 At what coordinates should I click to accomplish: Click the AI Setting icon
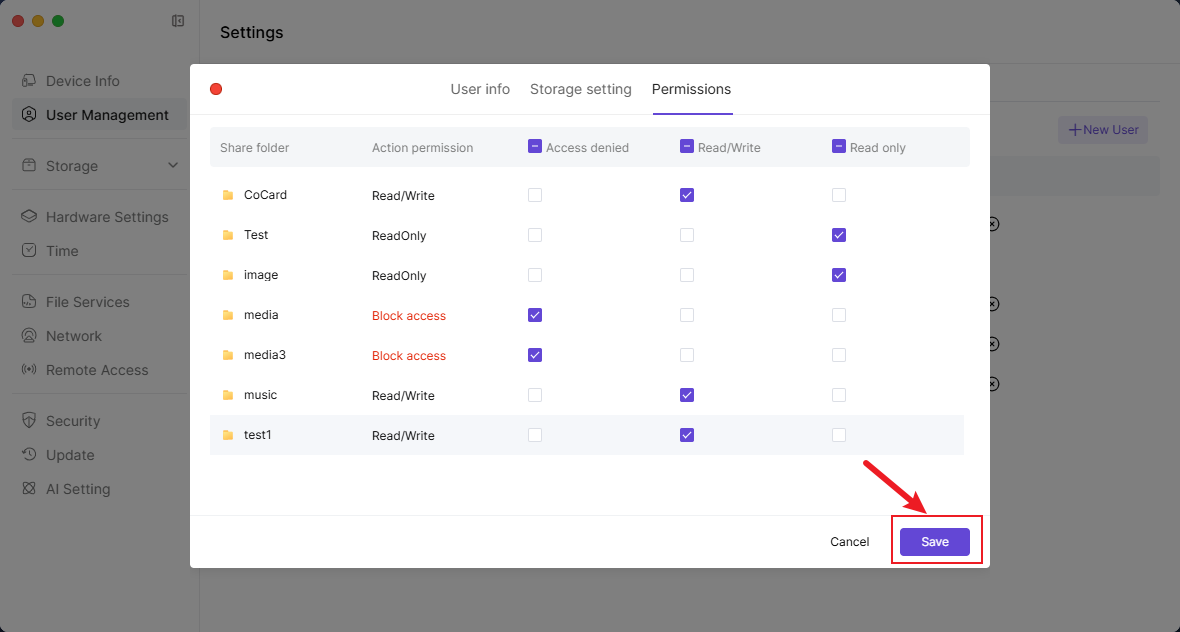click(29, 489)
